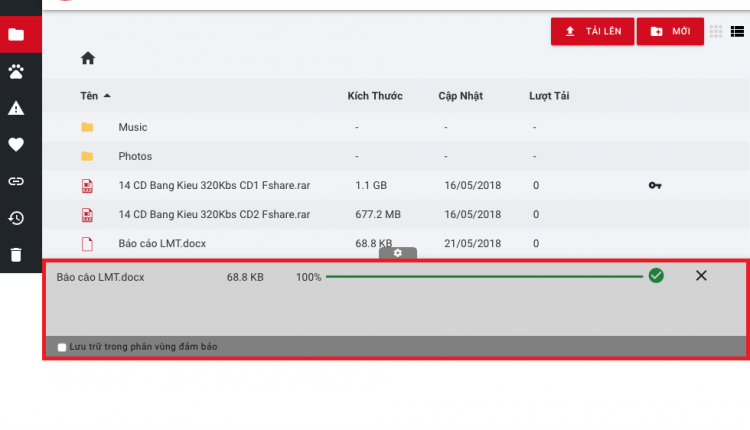Open the Photos folder
Image resolution: width=750 pixels, height=430 pixels.
pyautogui.click(x=135, y=156)
